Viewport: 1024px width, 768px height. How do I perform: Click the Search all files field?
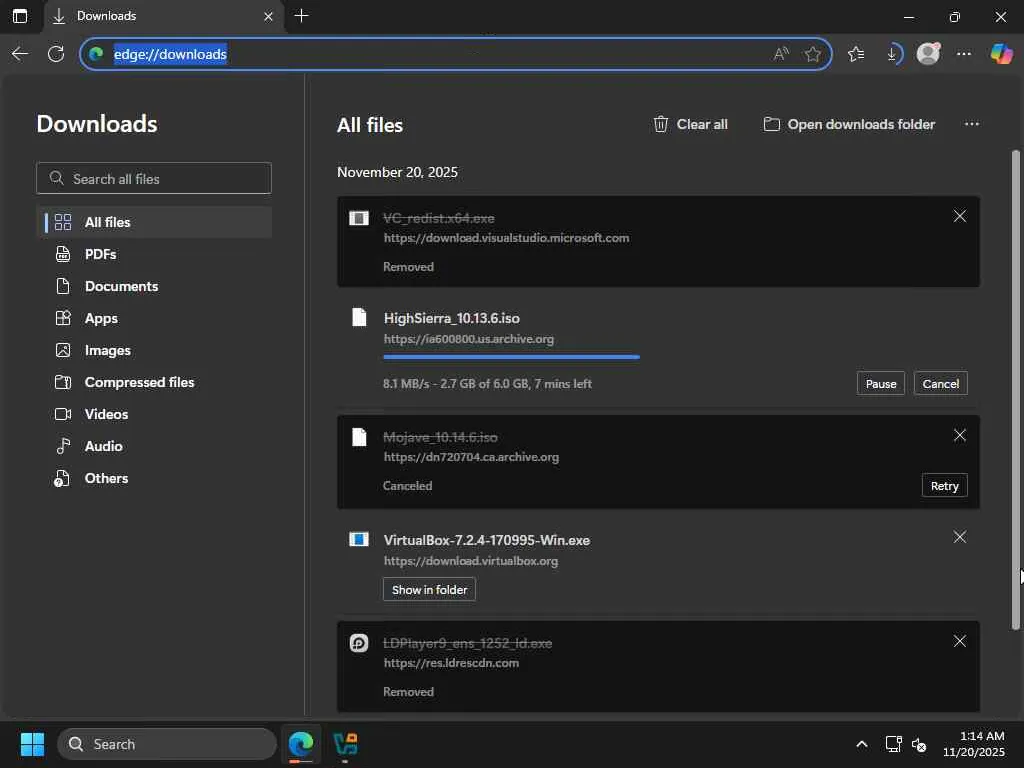pos(154,179)
